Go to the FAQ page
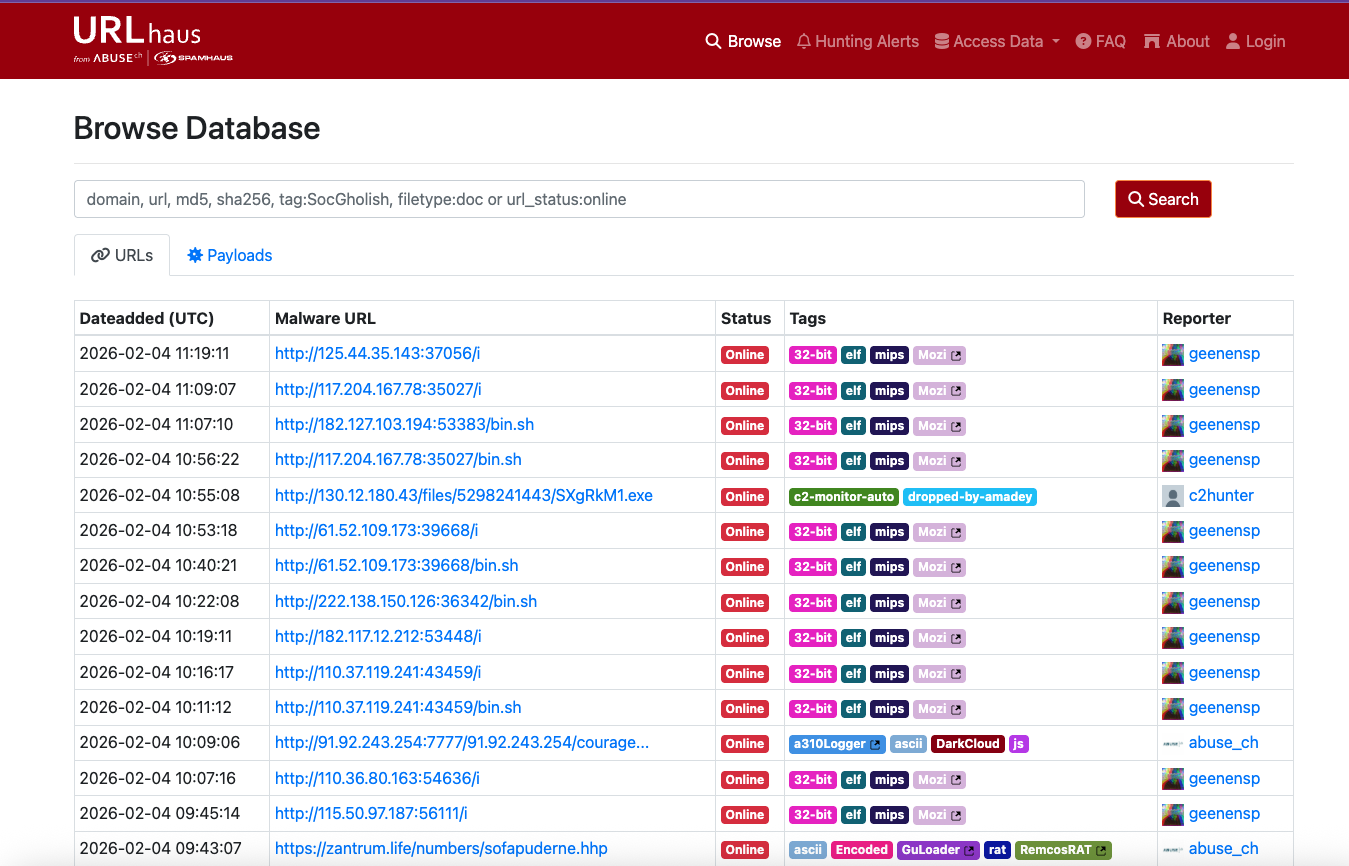Image resolution: width=1349 pixels, height=866 pixels. coord(1100,41)
